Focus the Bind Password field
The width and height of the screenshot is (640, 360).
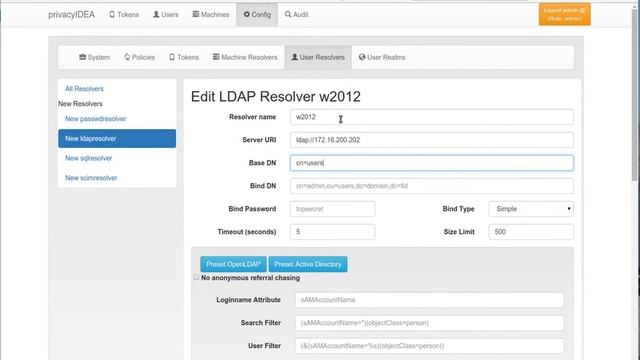point(332,209)
